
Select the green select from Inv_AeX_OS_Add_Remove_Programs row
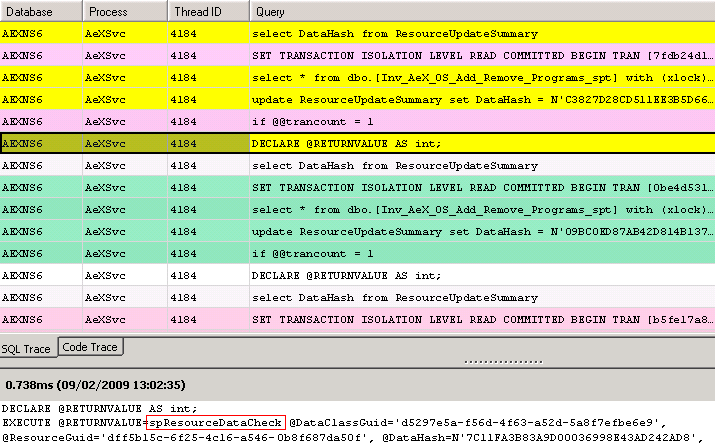480,209
